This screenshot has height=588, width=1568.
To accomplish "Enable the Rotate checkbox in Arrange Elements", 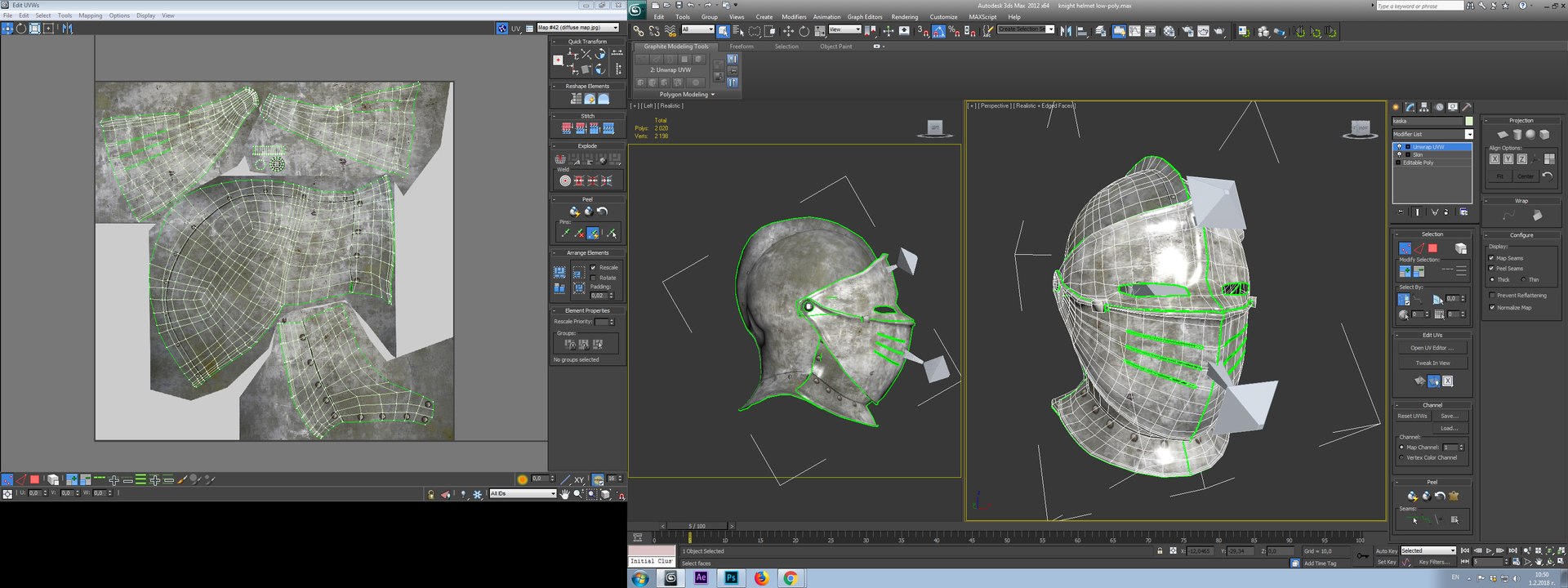I will [594, 278].
